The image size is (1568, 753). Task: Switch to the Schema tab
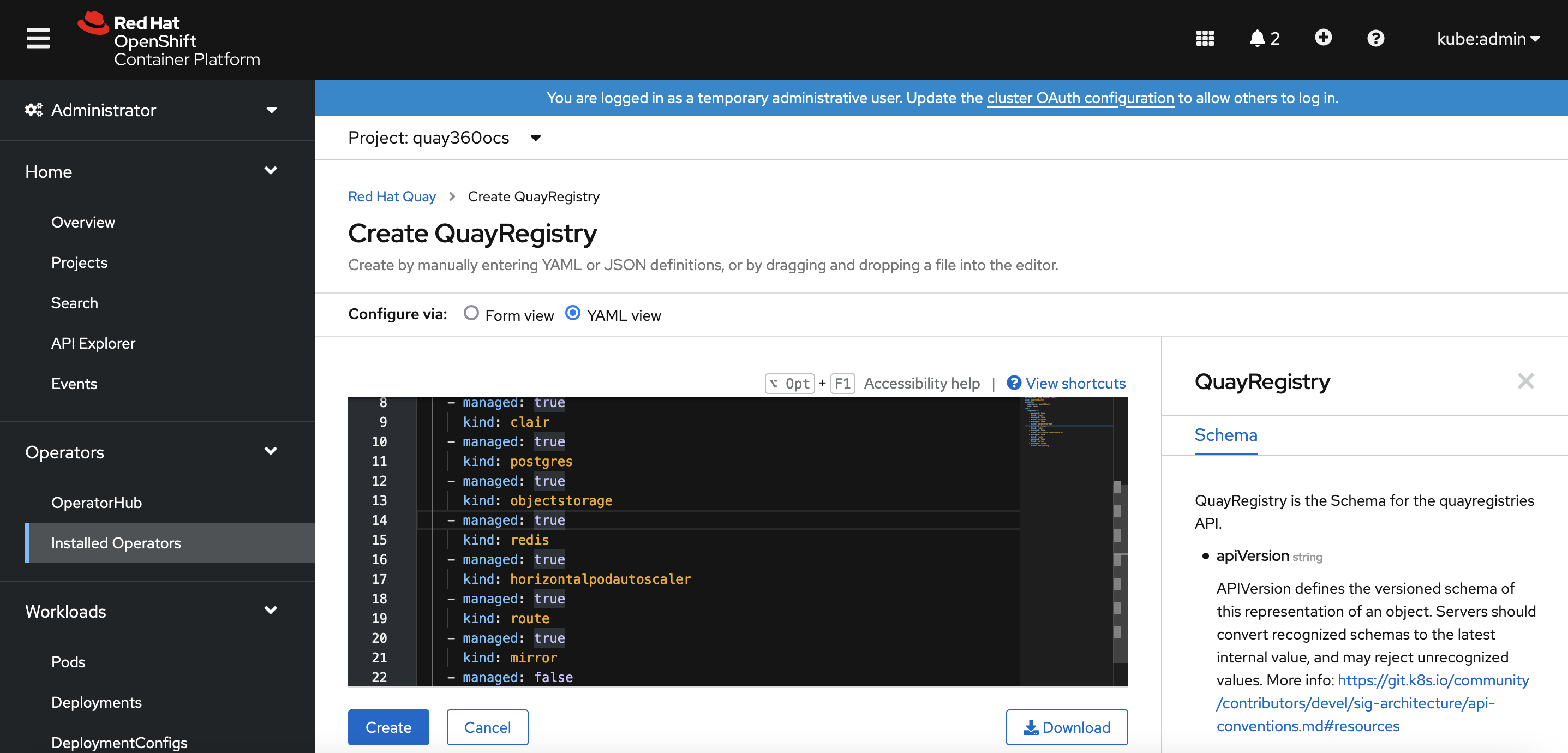coord(1225,435)
